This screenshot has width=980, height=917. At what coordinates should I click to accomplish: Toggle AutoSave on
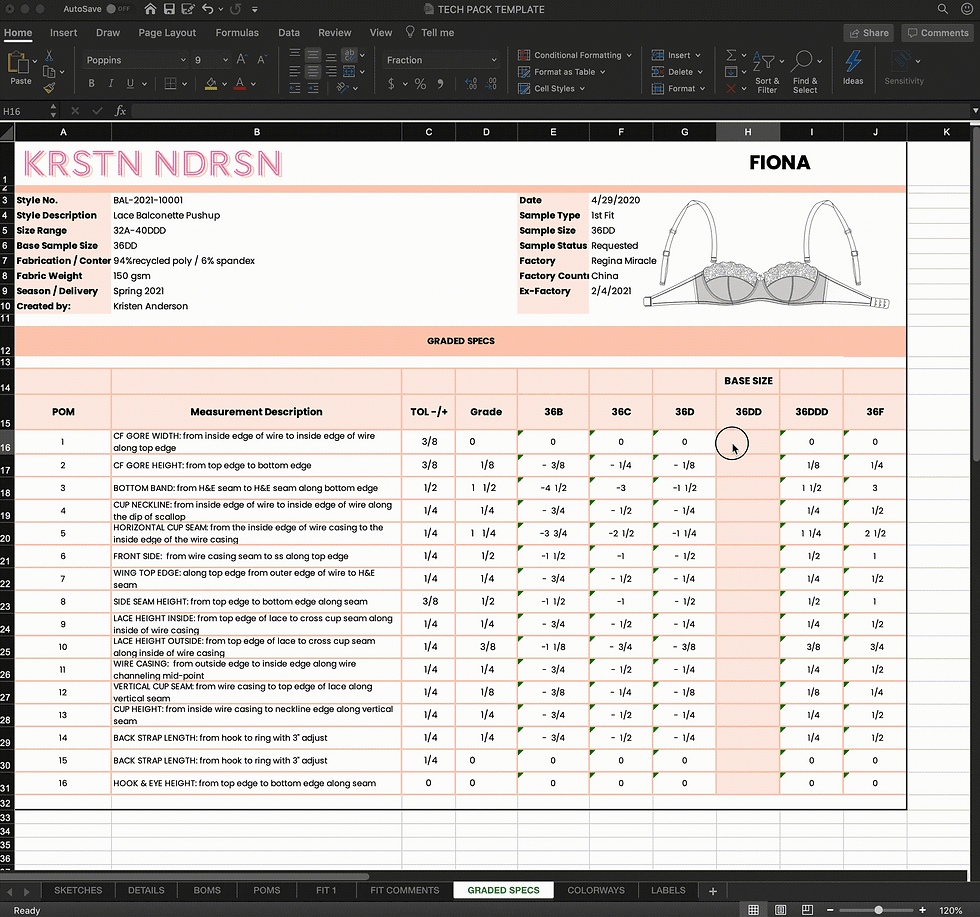[x=118, y=9]
